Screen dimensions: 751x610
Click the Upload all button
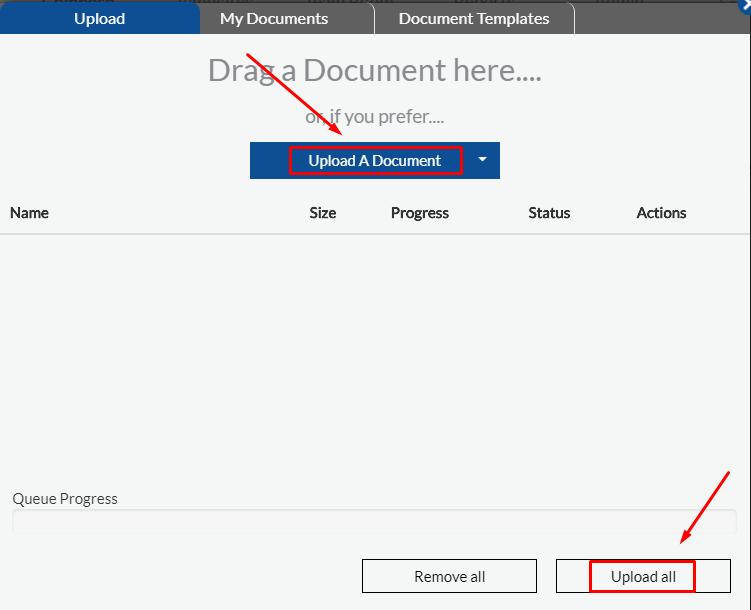click(643, 576)
